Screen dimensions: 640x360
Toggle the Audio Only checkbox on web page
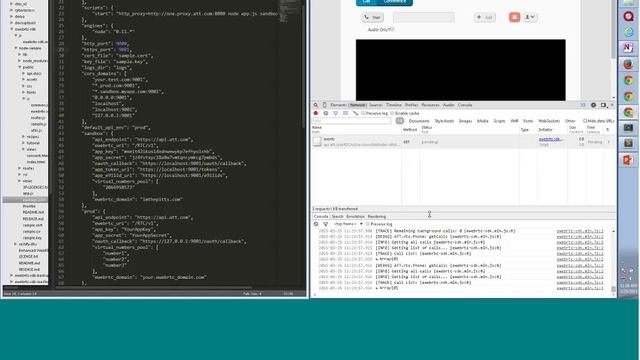(x=392, y=29)
